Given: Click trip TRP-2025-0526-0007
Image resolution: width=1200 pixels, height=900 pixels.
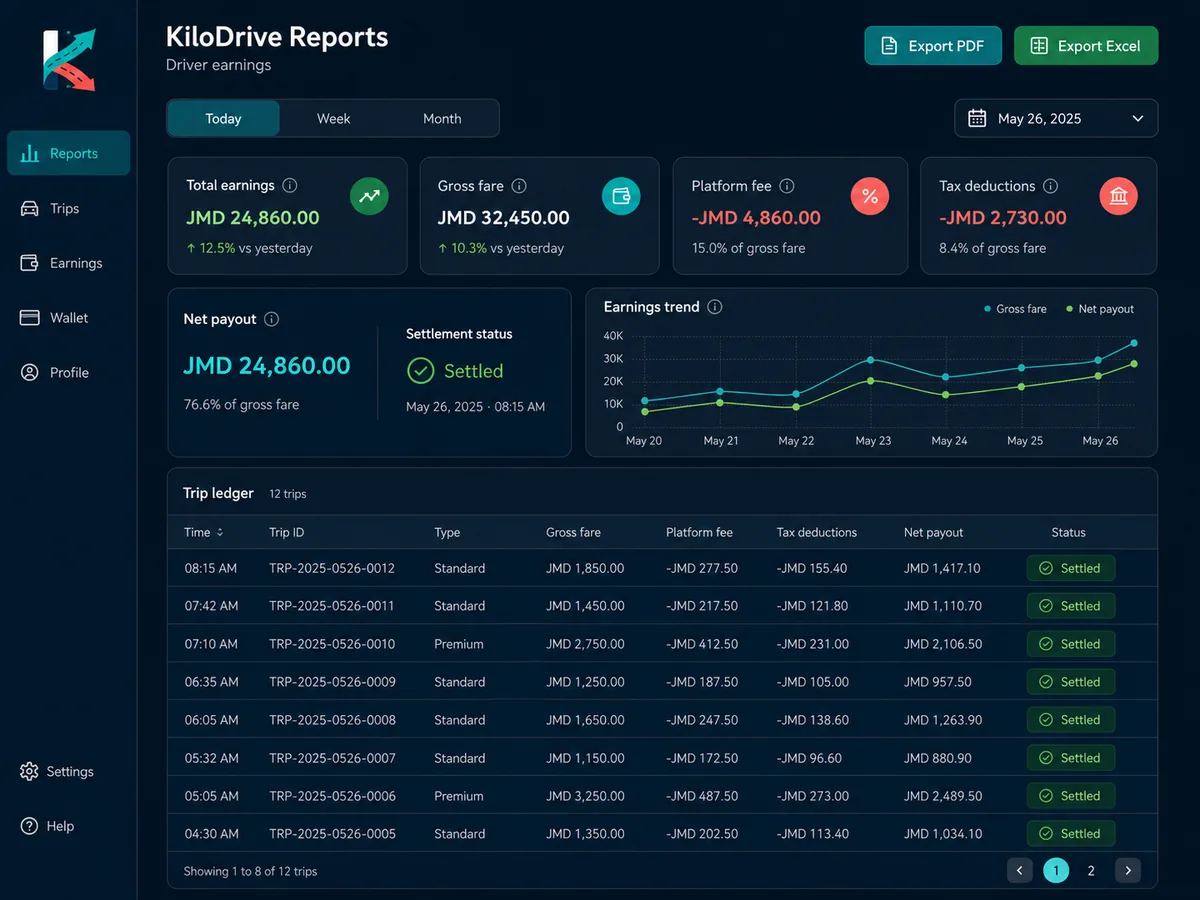Looking at the screenshot, I should 332,758.
